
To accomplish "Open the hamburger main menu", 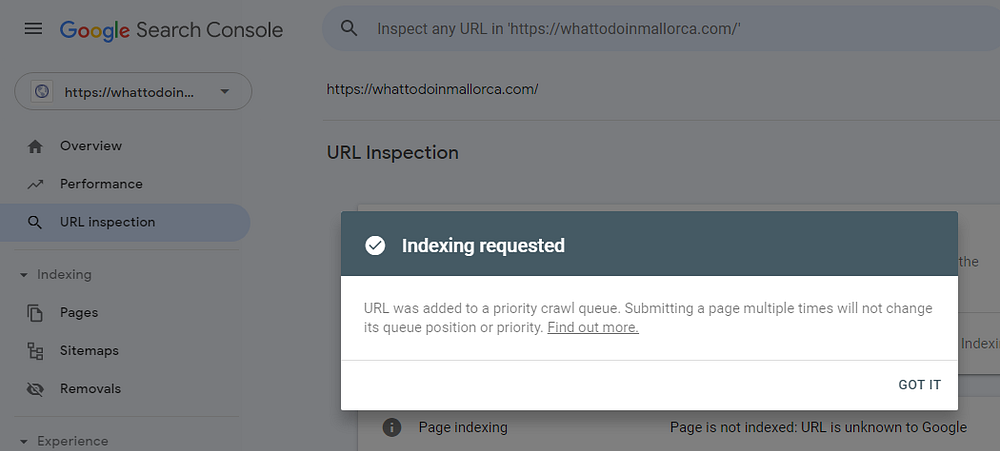I will pyautogui.click(x=33, y=29).
